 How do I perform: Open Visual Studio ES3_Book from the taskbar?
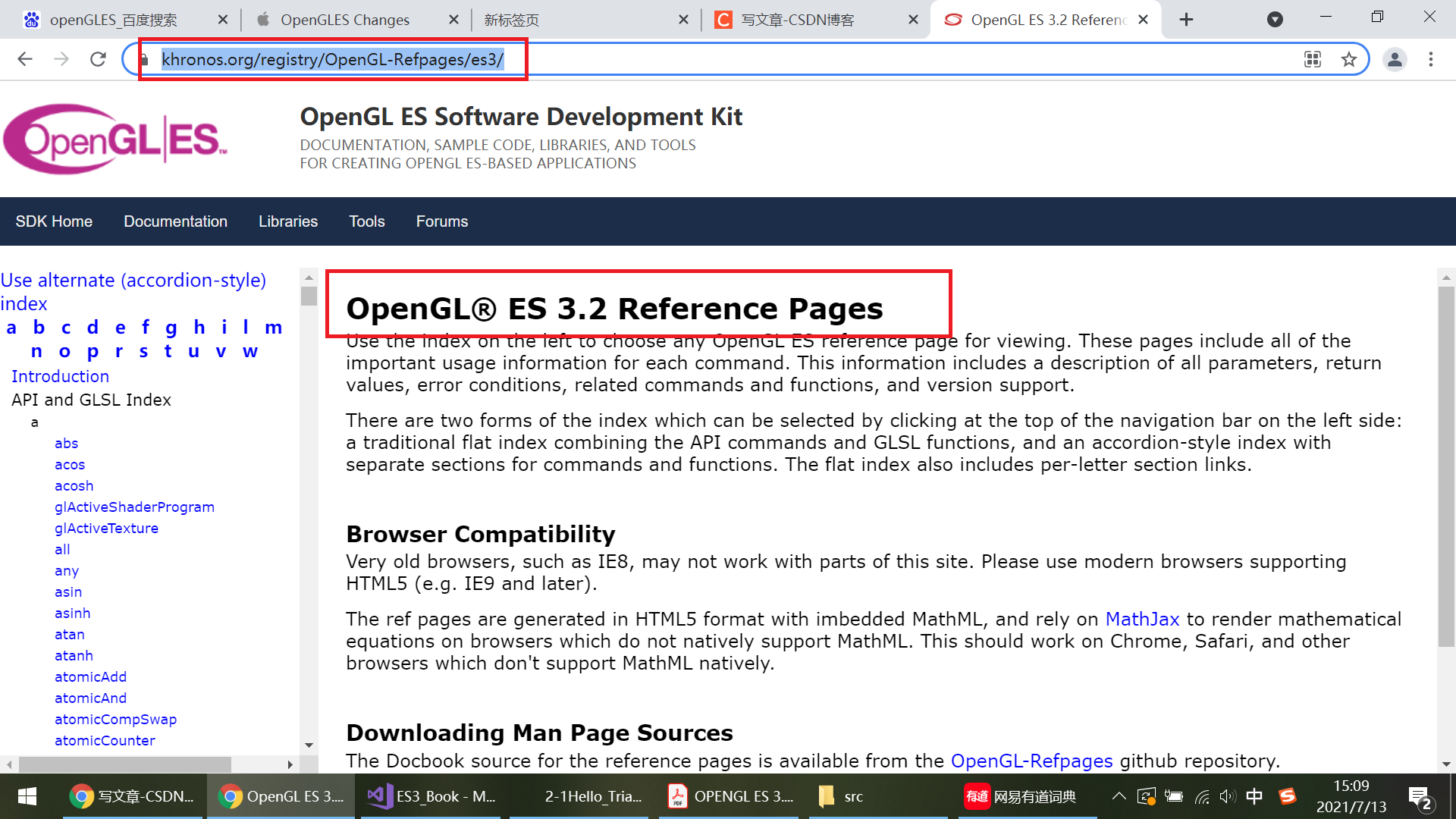[x=431, y=796]
